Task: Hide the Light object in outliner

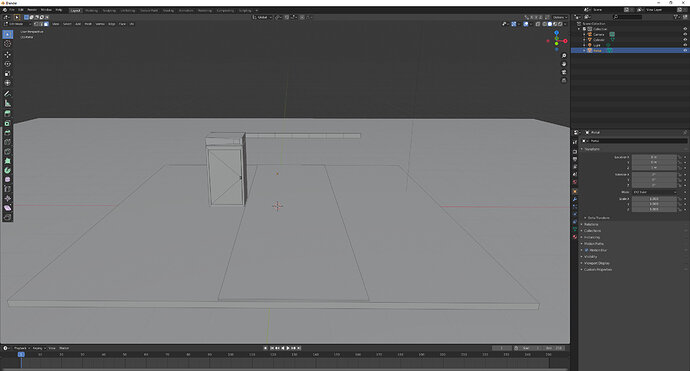Action: 685,45
